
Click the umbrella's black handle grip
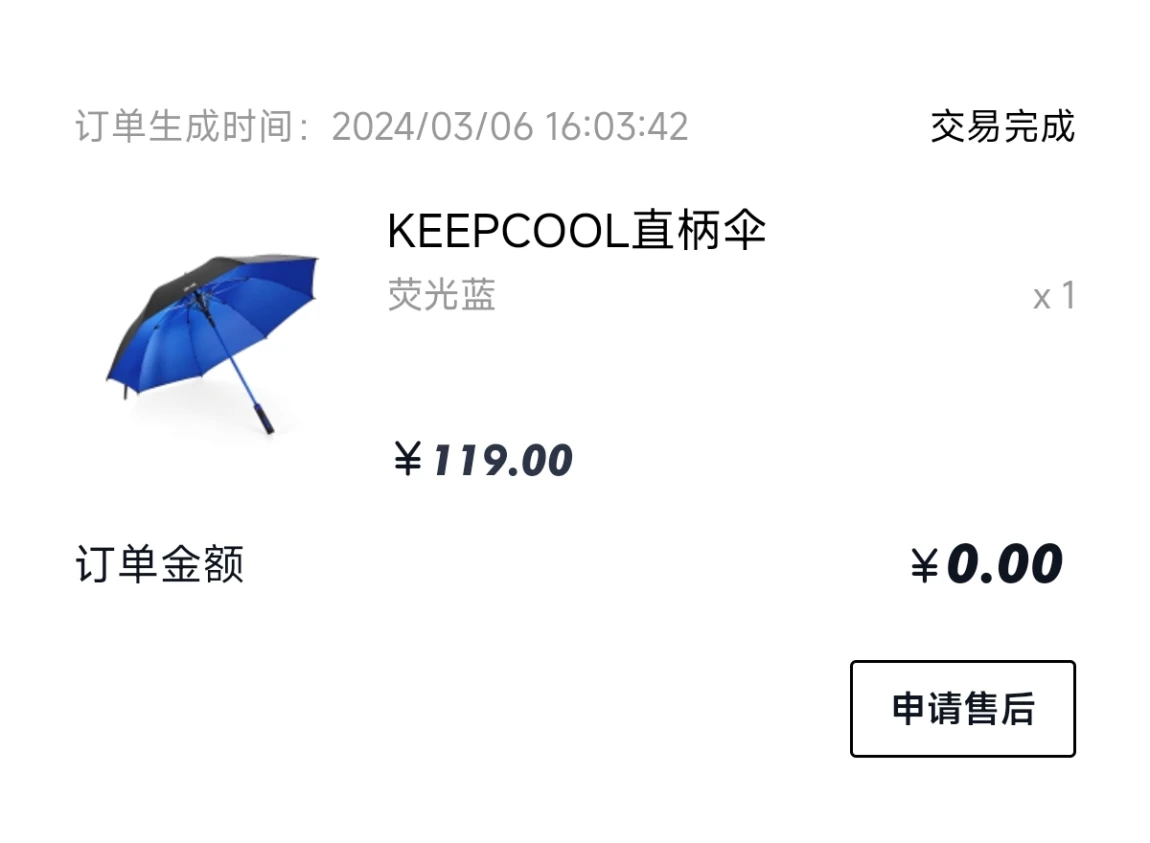tap(264, 417)
